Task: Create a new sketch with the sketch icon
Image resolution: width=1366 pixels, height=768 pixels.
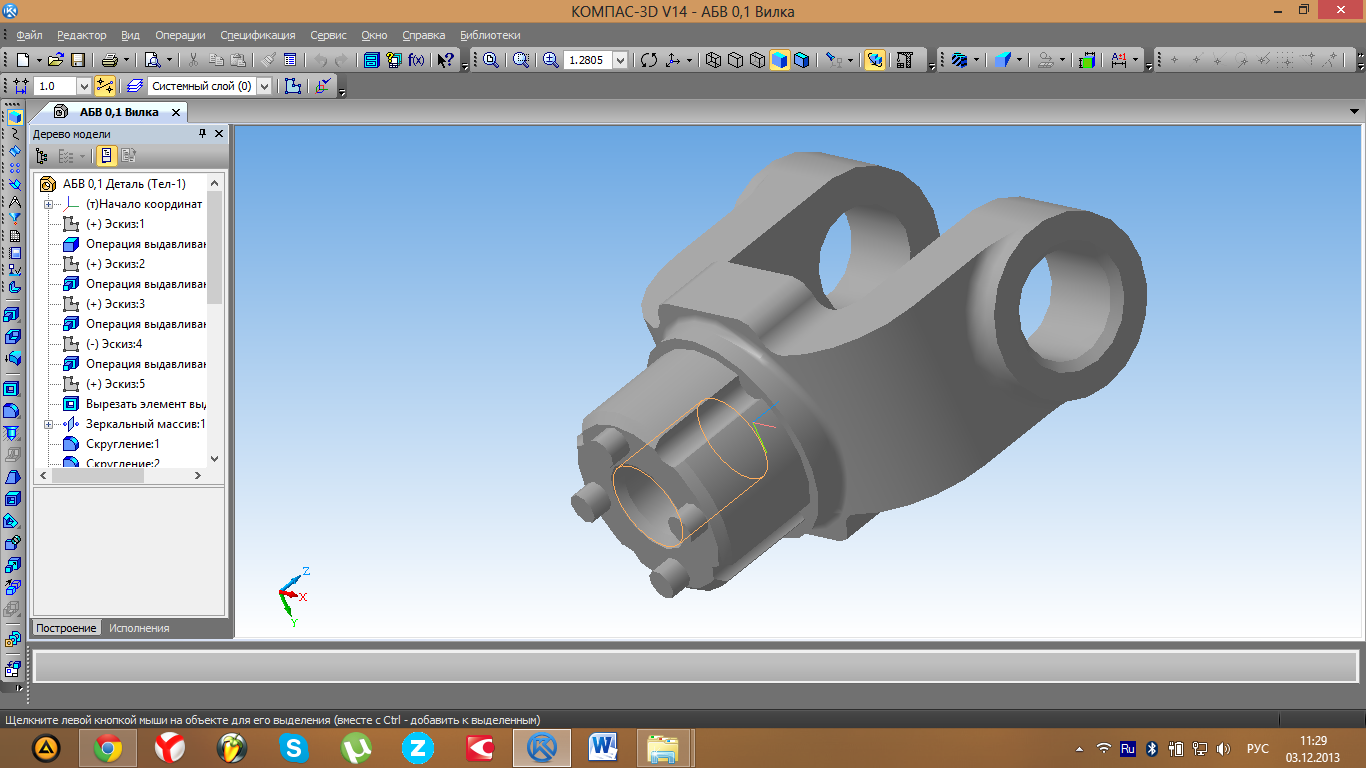Action: pos(293,86)
